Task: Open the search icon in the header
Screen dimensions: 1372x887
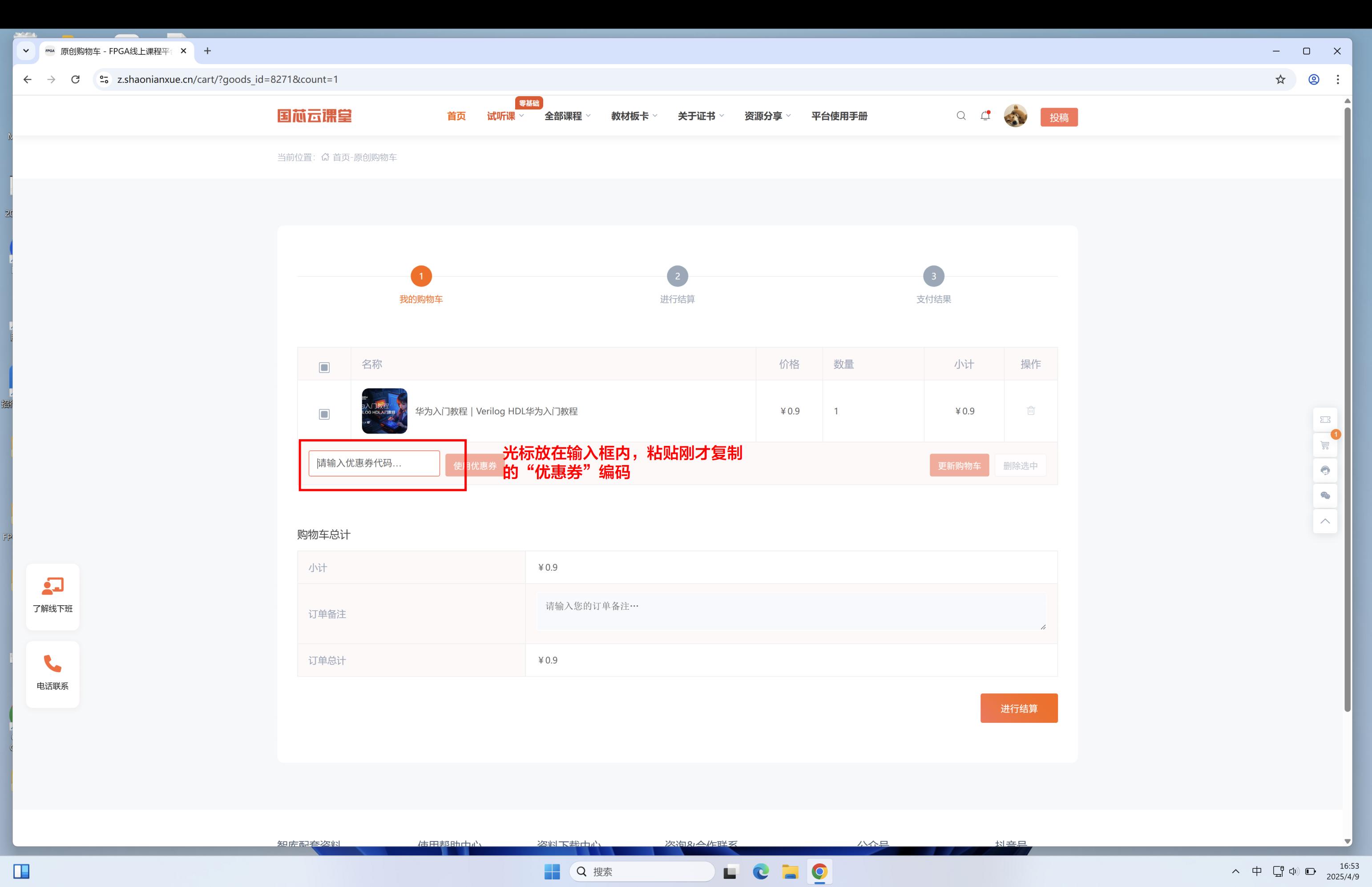Action: tap(961, 116)
